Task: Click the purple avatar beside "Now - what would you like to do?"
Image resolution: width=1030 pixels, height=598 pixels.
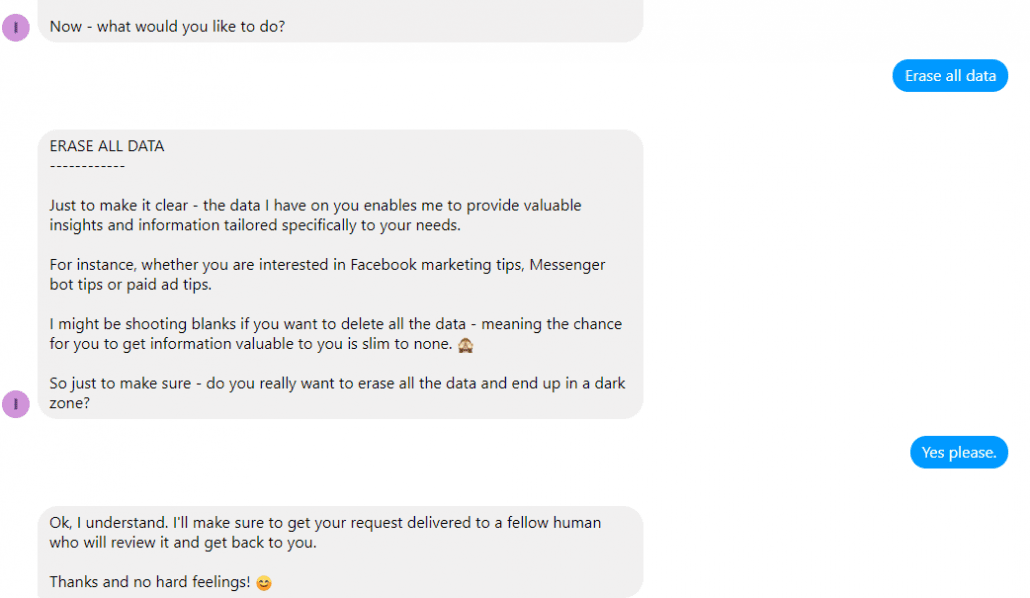Action: pyautogui.click(x=16, y=28)
